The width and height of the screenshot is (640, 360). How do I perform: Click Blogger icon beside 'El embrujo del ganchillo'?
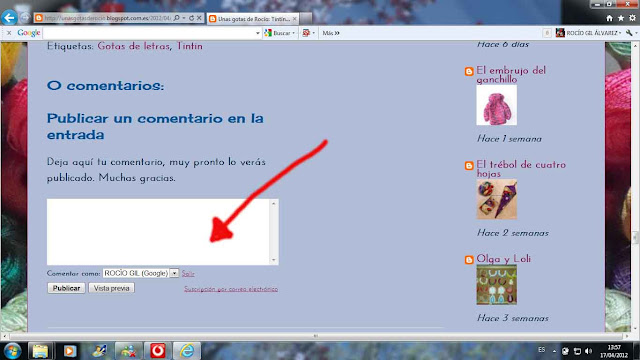pos(469,71)
